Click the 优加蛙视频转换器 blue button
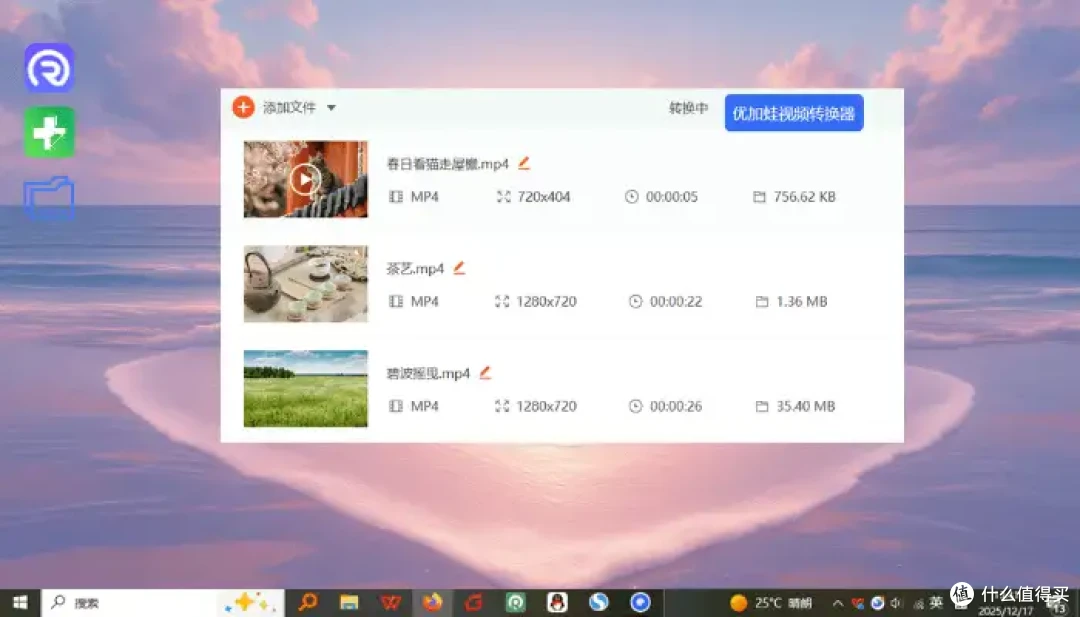The height and width of the screenshot is (617, 1080). pyautogui.click(x=793, y=113)
